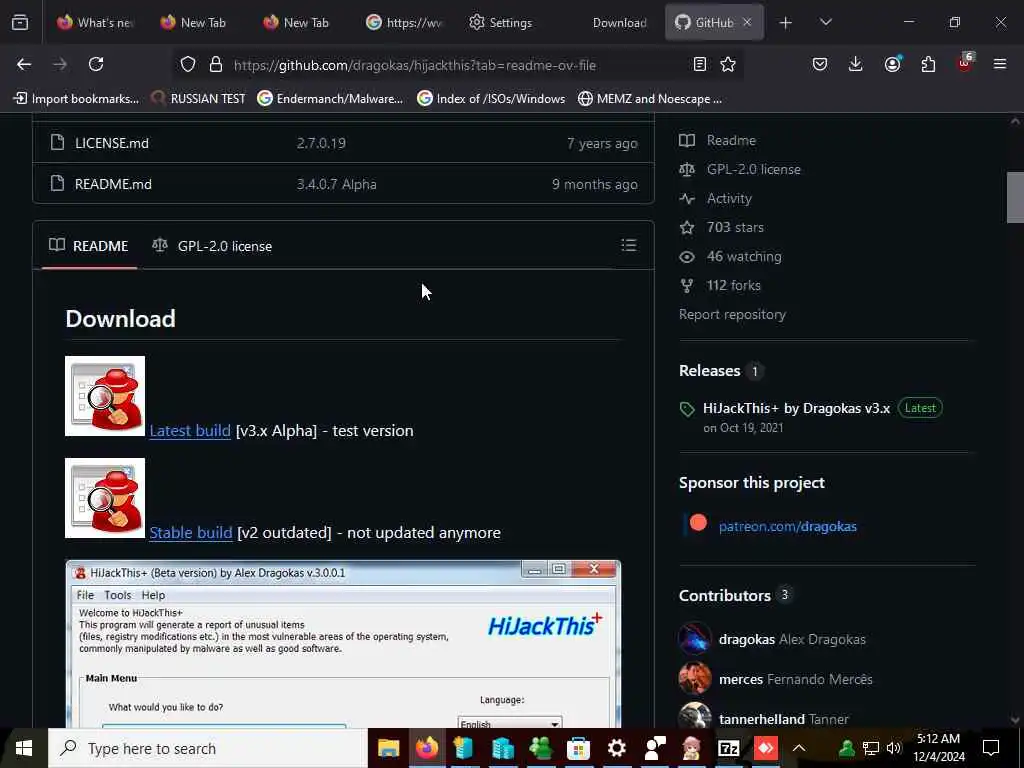Click the HiJackThis logo beside Stable build

pos(104,498)
